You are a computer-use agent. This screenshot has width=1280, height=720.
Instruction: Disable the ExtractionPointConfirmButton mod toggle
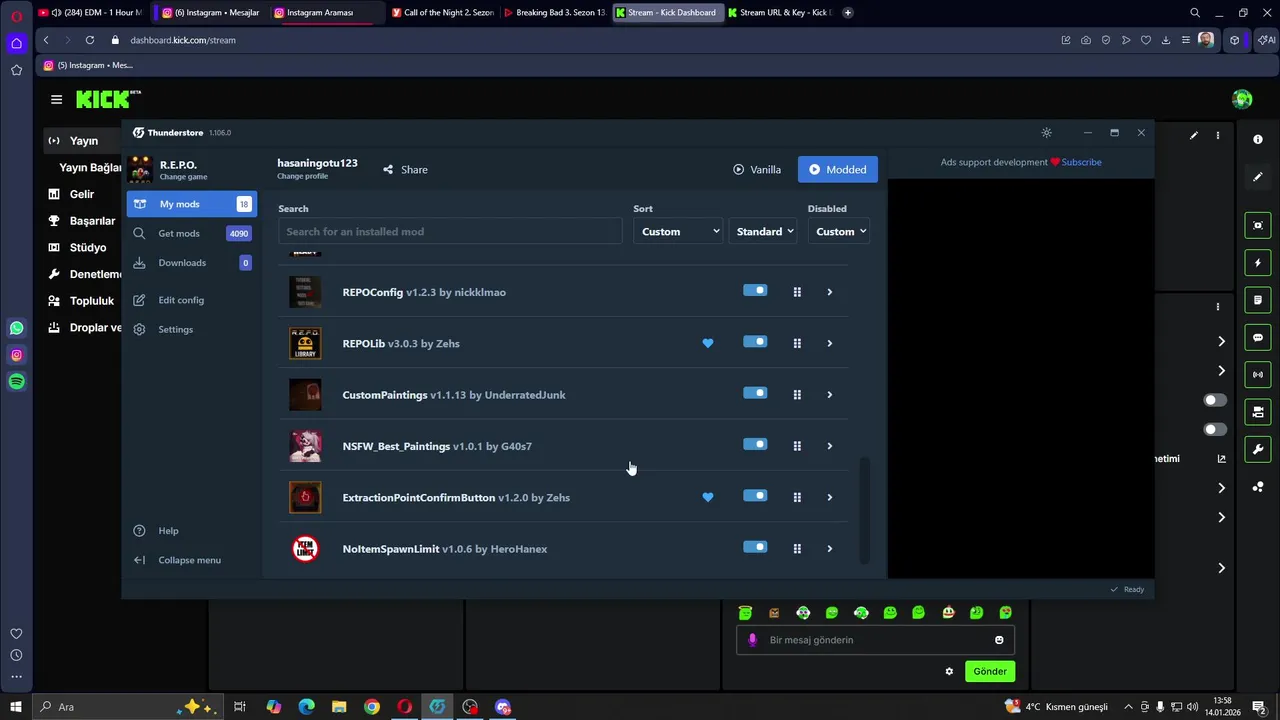tap(755, 496)
